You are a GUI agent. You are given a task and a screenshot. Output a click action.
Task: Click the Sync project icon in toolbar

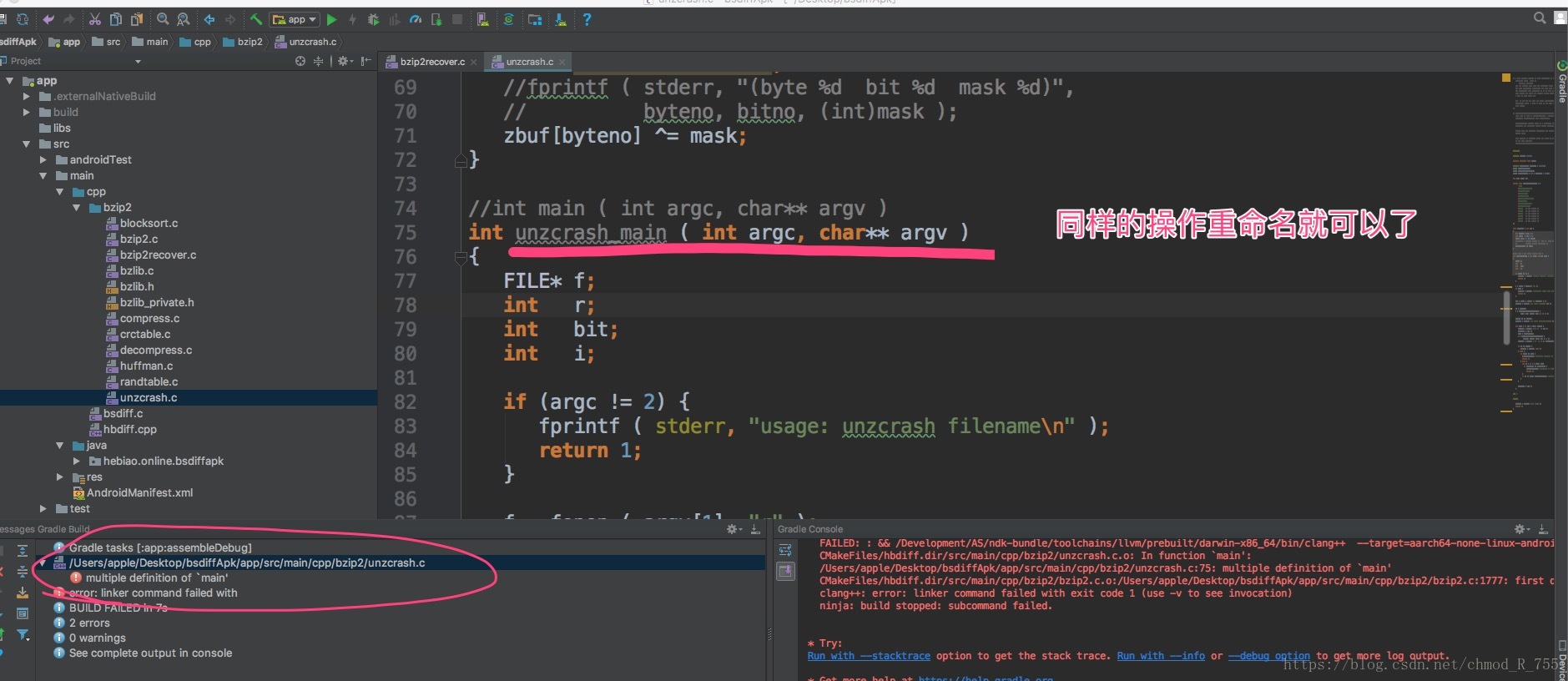(x=23, y=19)
